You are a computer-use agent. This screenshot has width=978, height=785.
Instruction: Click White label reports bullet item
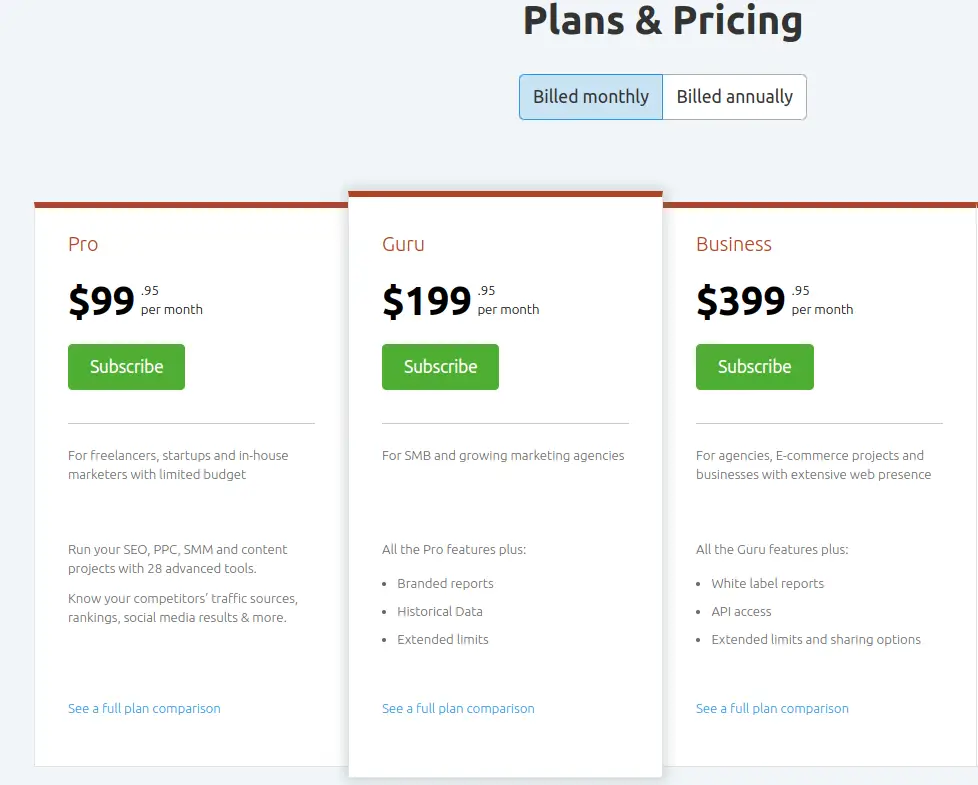[x=768, y=584]
